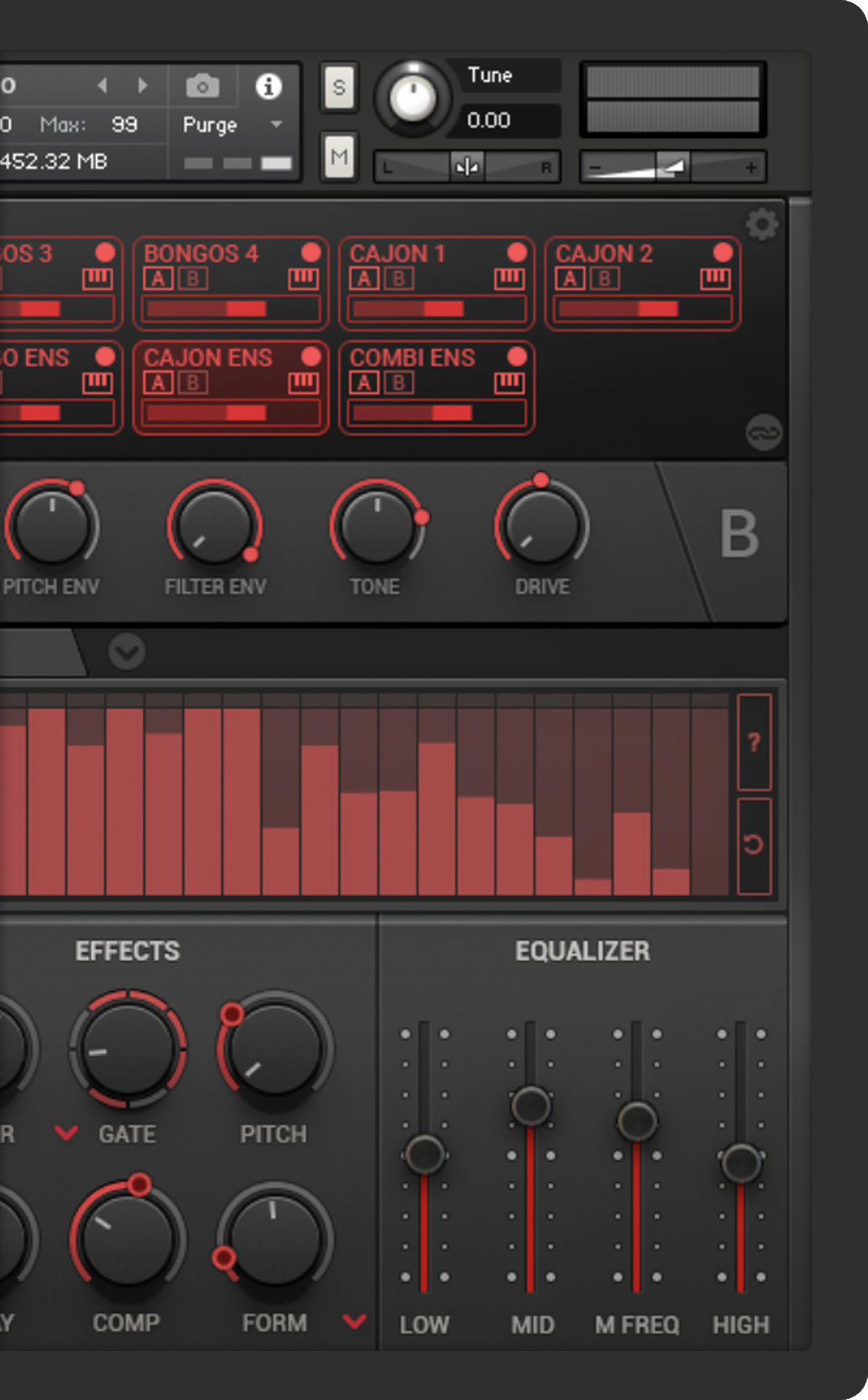Open the Purge dropdown menu

click(232, 125)
